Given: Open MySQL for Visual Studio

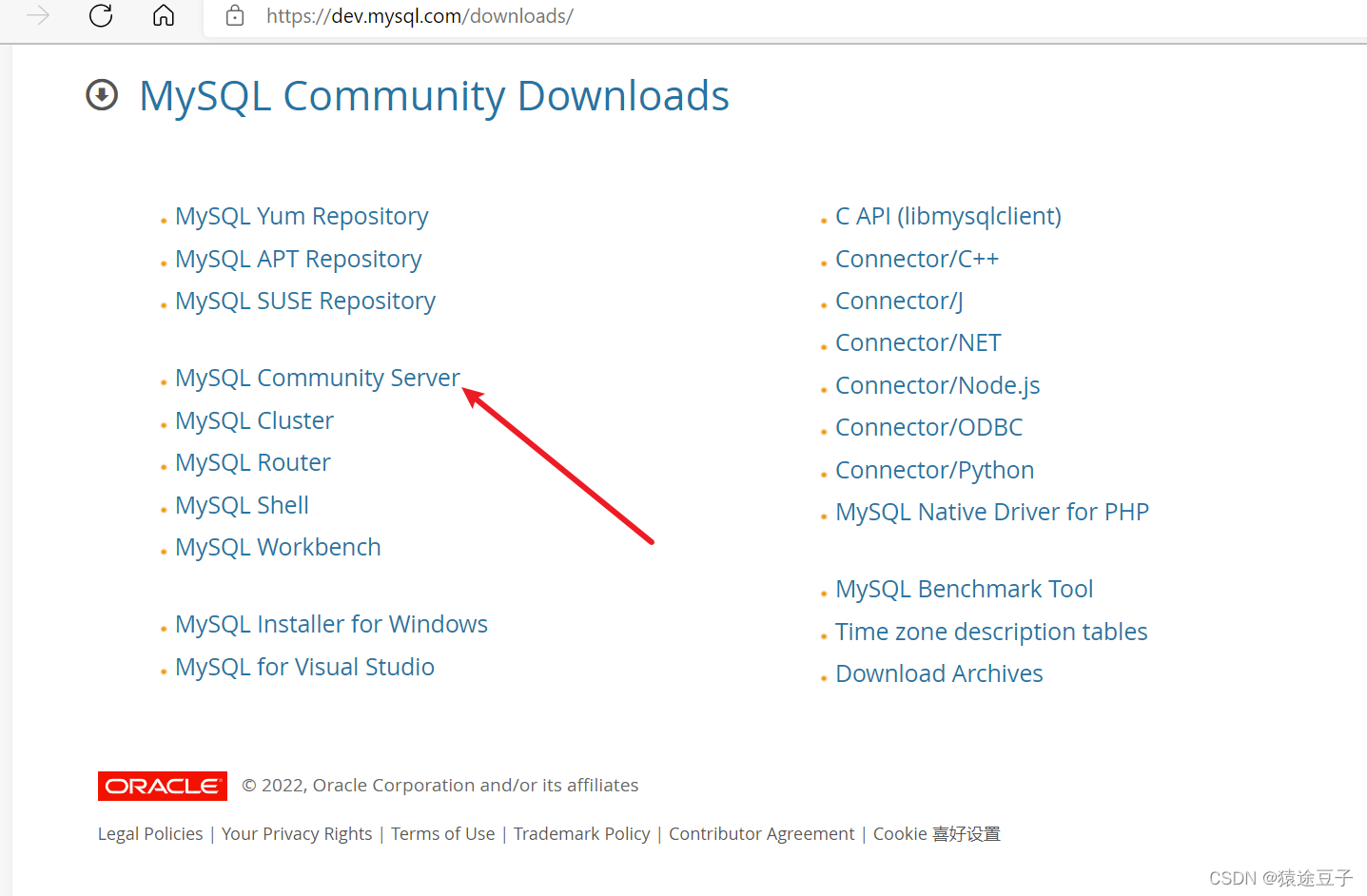Looking at the screenshot, I should tap(304, 667).
